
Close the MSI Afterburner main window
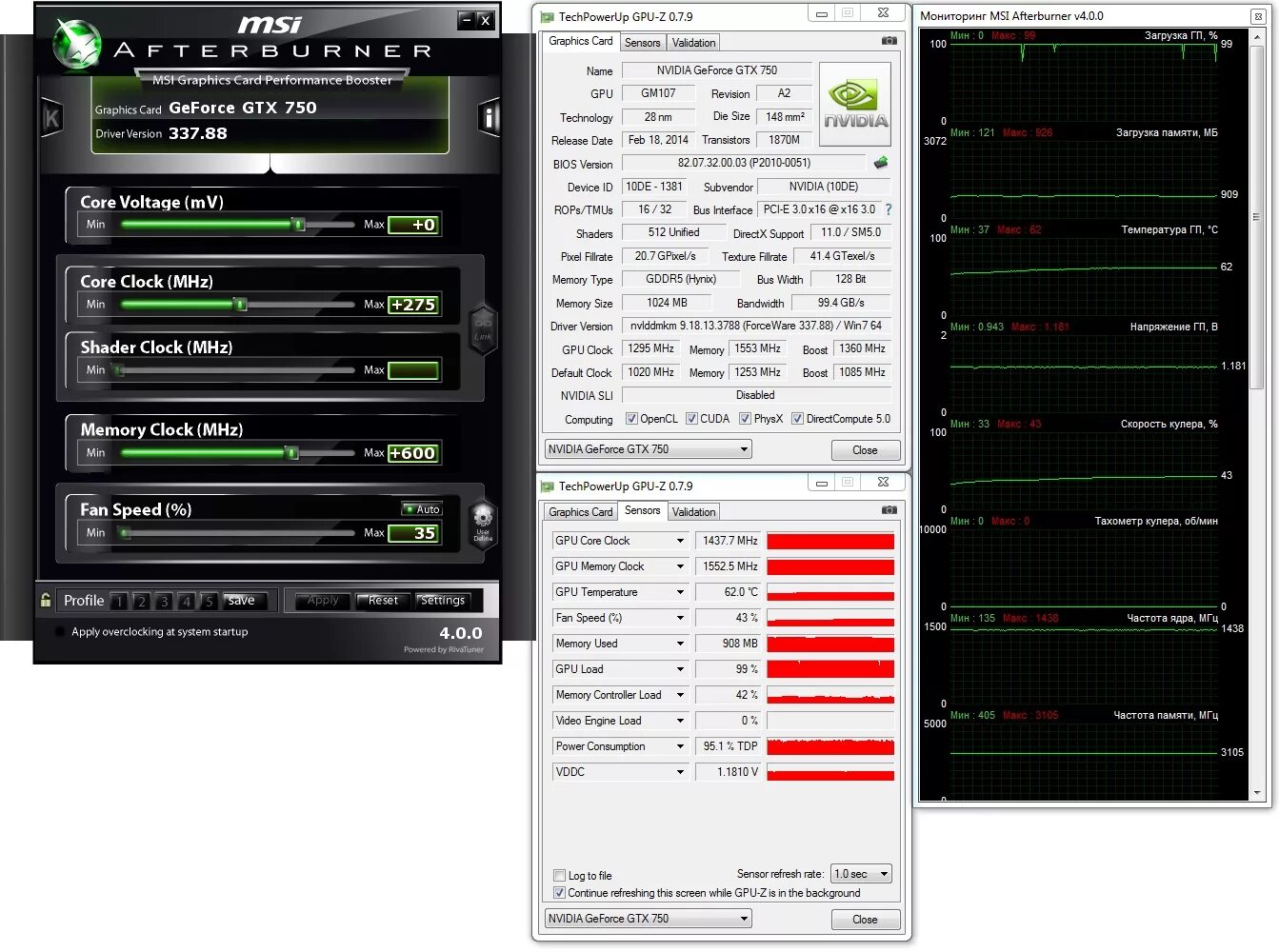coord(485,19)
